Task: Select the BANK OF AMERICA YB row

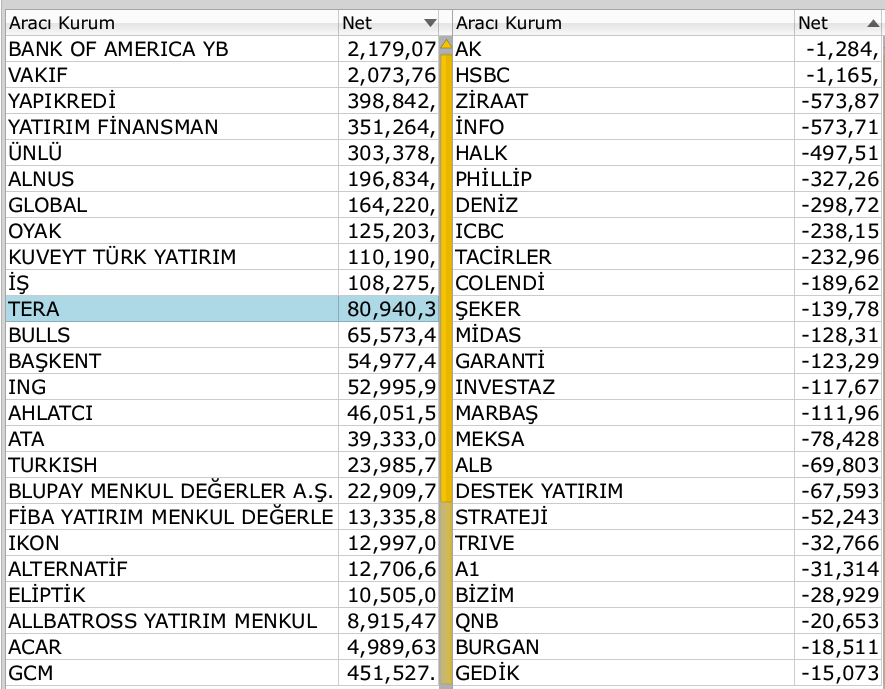Action: point(222,49)
